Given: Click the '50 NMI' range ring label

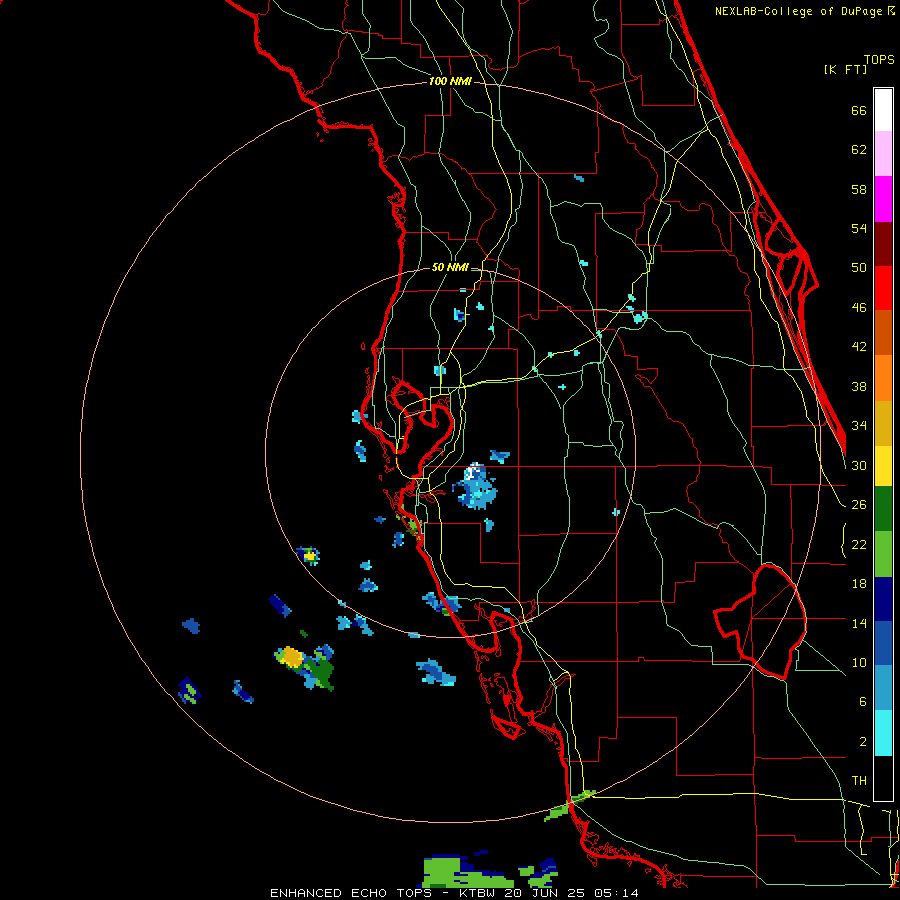Looking at the screenshot, I should tap(450, 267).
